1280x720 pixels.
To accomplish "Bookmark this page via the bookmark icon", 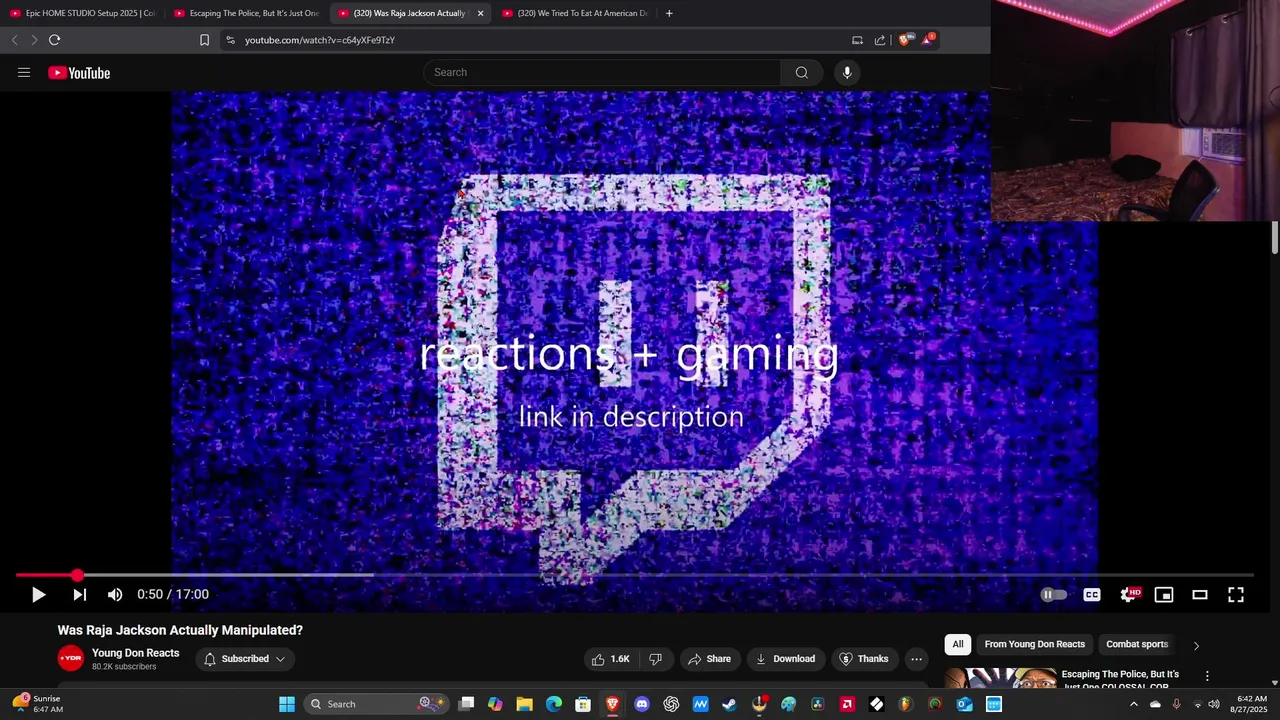I will pyautogui.click(x=204, y=40).
